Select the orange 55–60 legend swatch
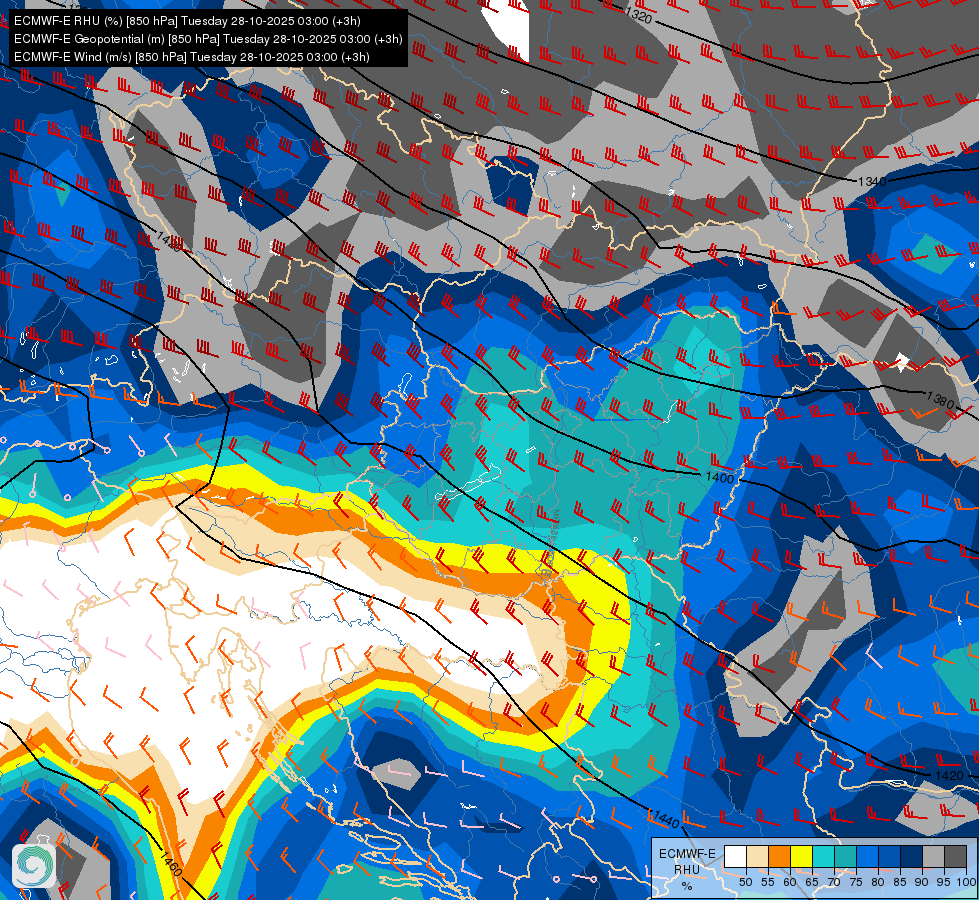The height and width of the screenshot is (900, 979). click(x=779, y=856)
